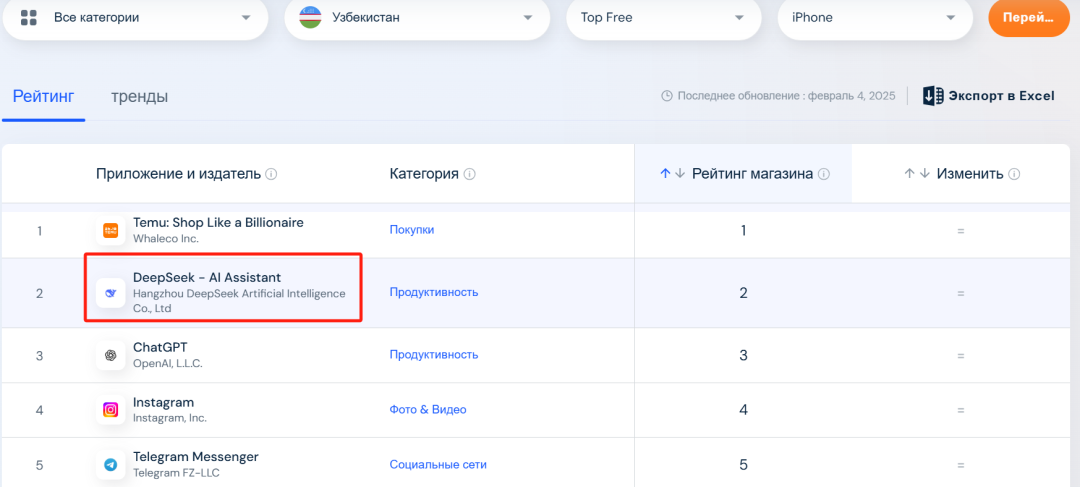
Task: Click publisher Instagram, Inc.
Action: click(169, 418)
